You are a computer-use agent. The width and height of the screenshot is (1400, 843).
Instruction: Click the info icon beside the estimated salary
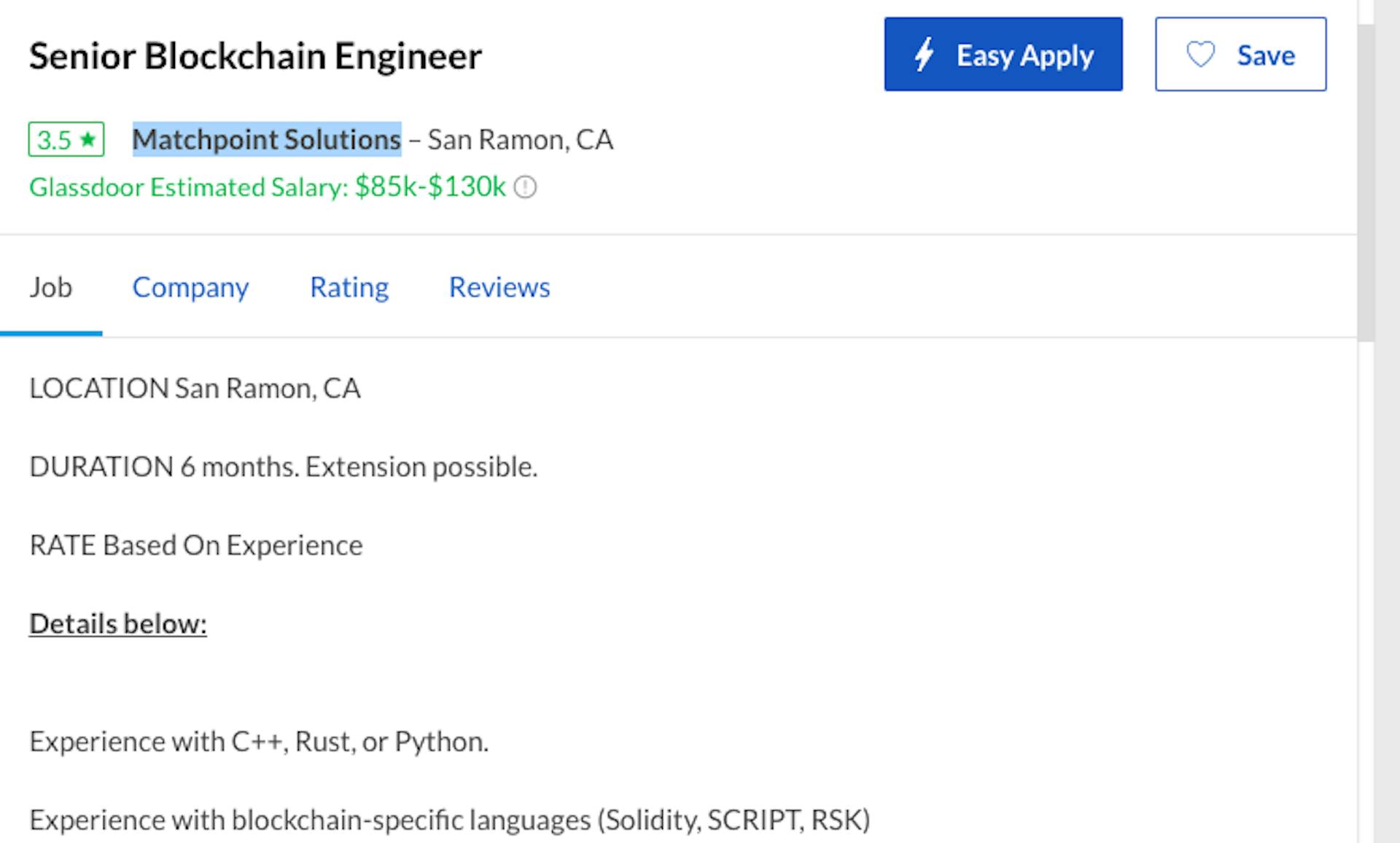pyautogui.click(x=525, y=187)
